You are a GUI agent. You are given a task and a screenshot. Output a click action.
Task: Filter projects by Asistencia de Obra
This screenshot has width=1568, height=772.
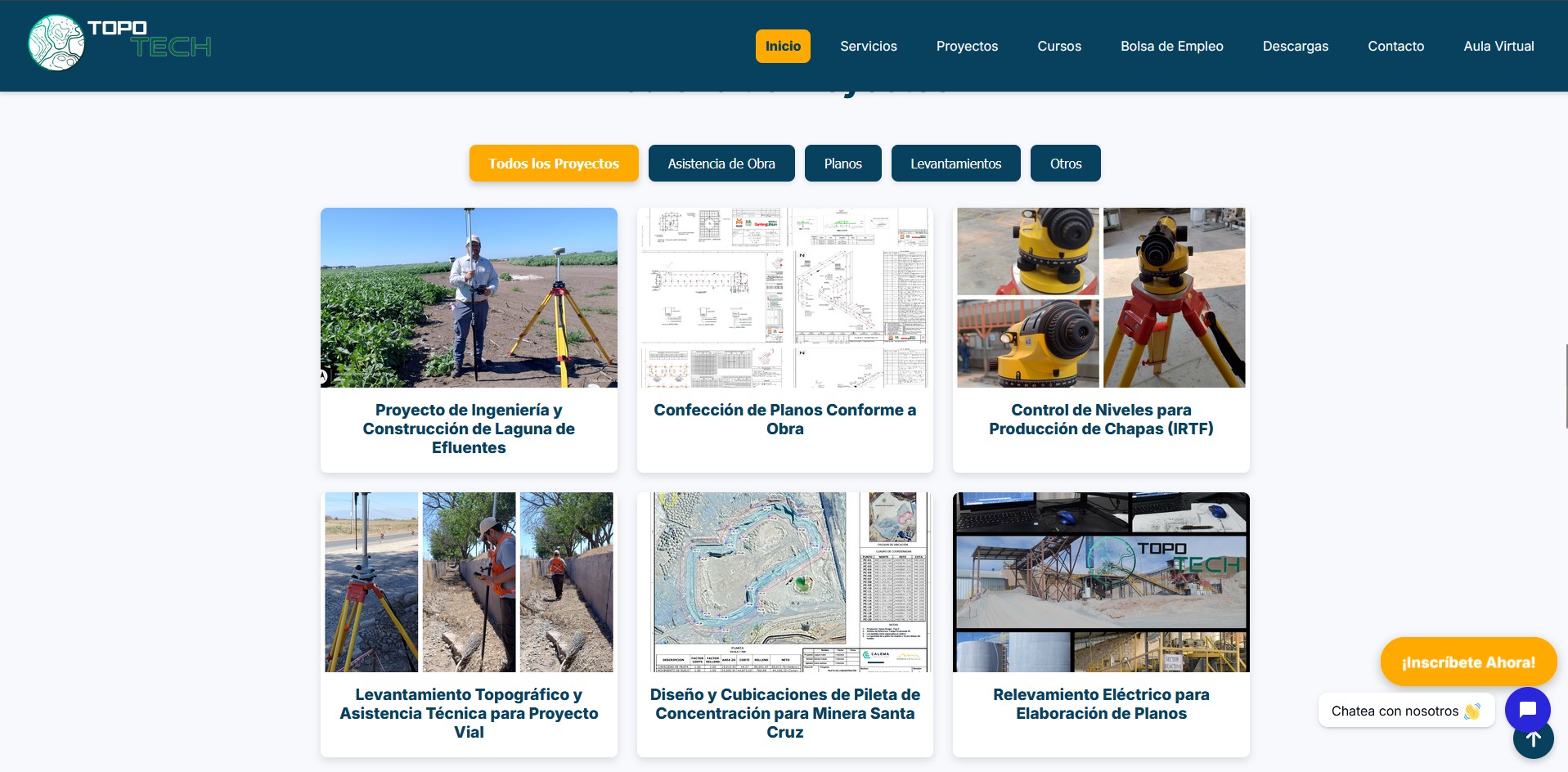point(721,164)
